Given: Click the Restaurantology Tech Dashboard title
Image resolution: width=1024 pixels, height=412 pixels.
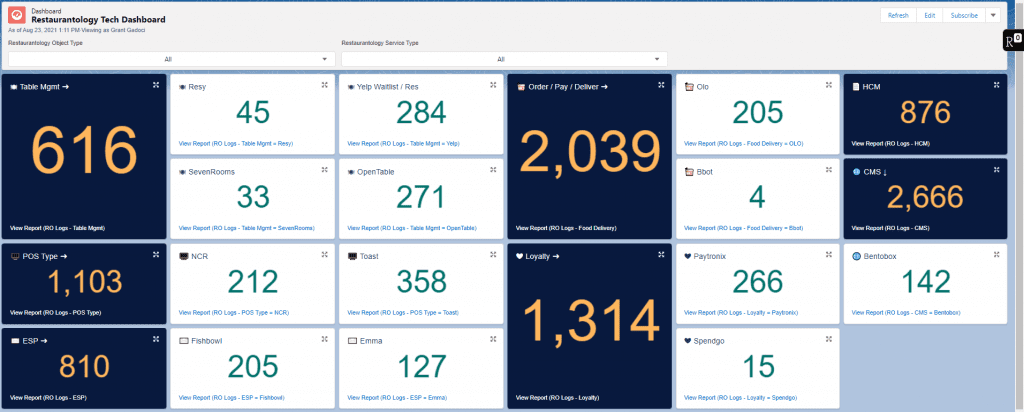Looking at the screenshot, I should point(98,20).
